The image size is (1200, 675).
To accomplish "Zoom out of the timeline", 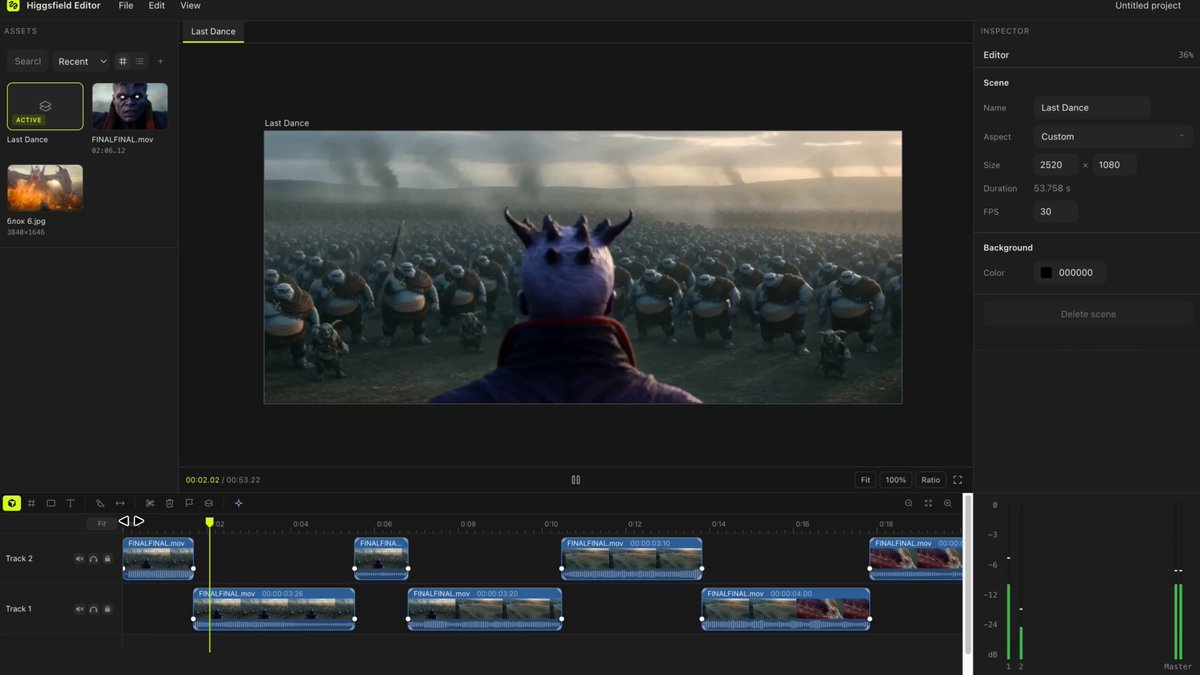I will [x=909, y=503].
